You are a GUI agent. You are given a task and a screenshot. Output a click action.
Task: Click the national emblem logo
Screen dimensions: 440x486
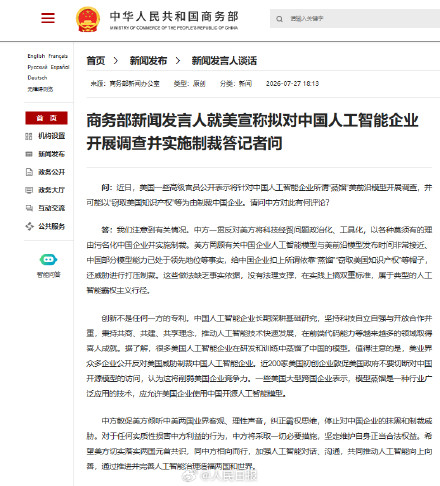coord(88,19)
